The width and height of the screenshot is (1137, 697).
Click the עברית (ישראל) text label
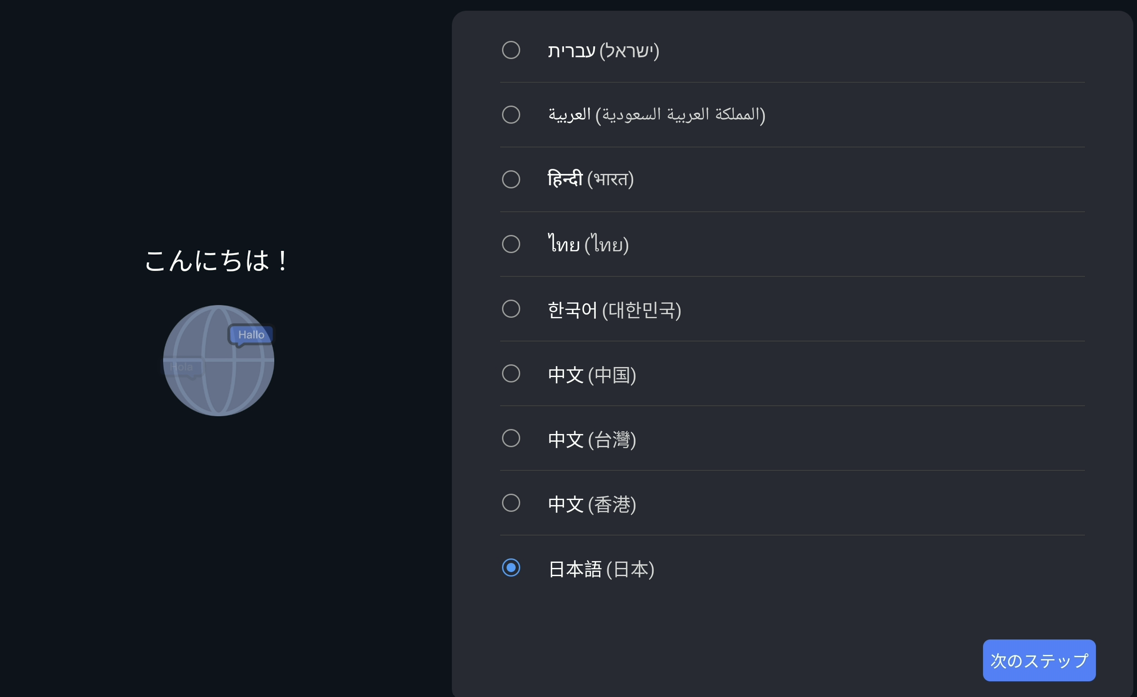603,51
